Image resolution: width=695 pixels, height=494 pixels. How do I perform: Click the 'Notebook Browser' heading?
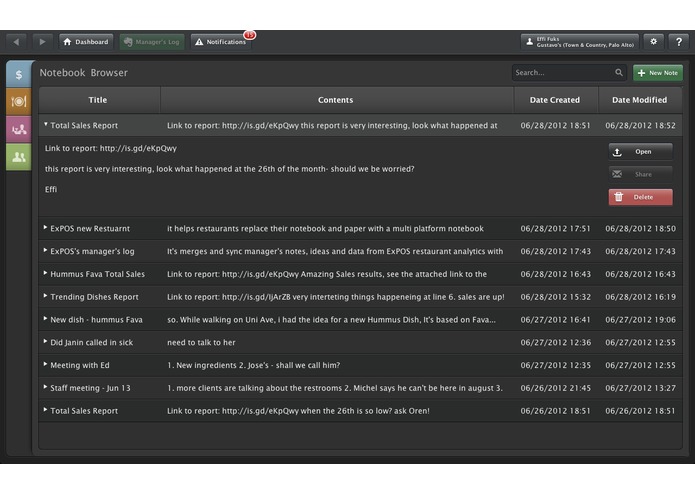pos(84,73)
